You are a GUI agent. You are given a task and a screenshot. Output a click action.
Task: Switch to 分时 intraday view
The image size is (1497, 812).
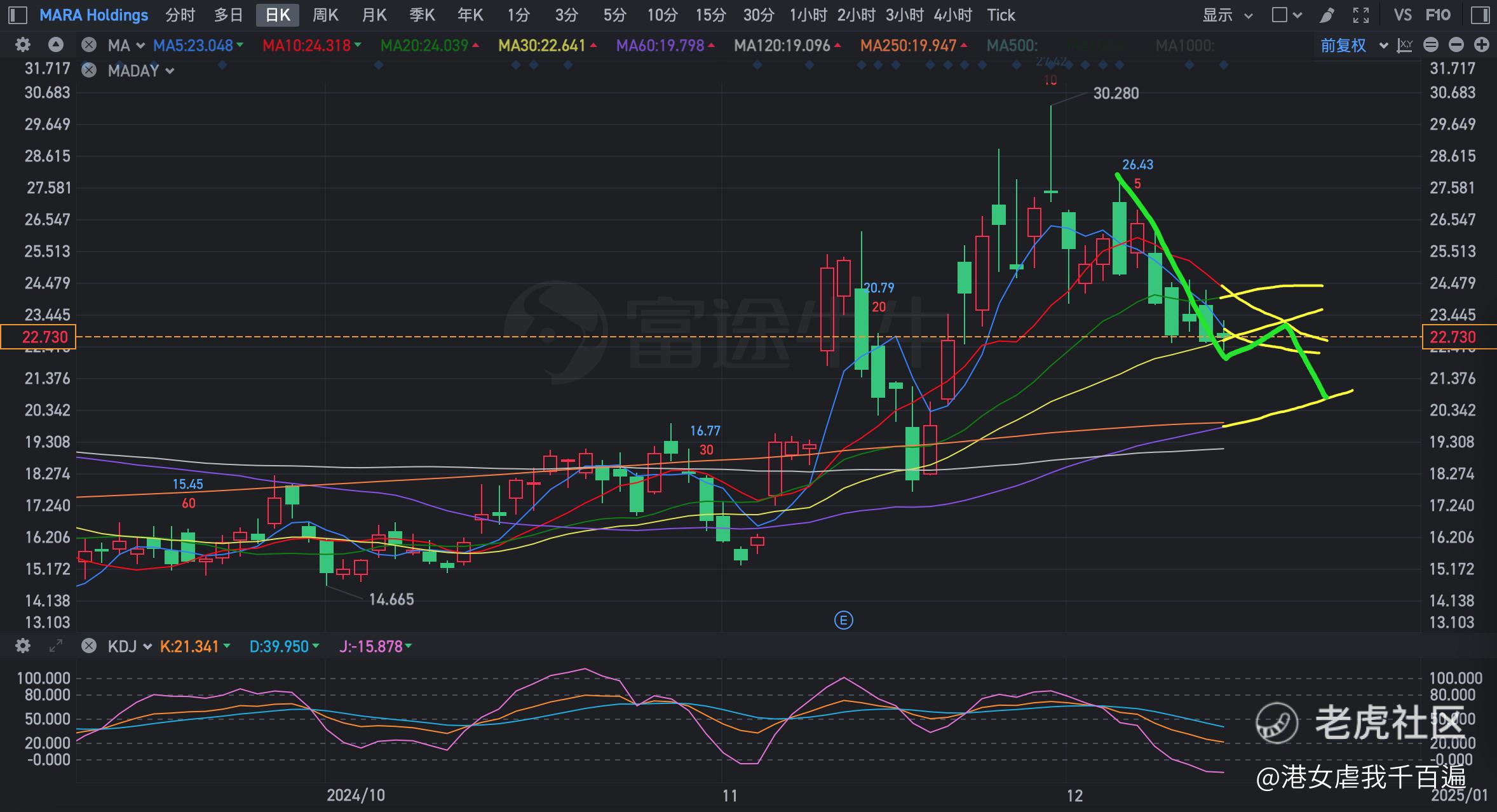click(180, 15)
